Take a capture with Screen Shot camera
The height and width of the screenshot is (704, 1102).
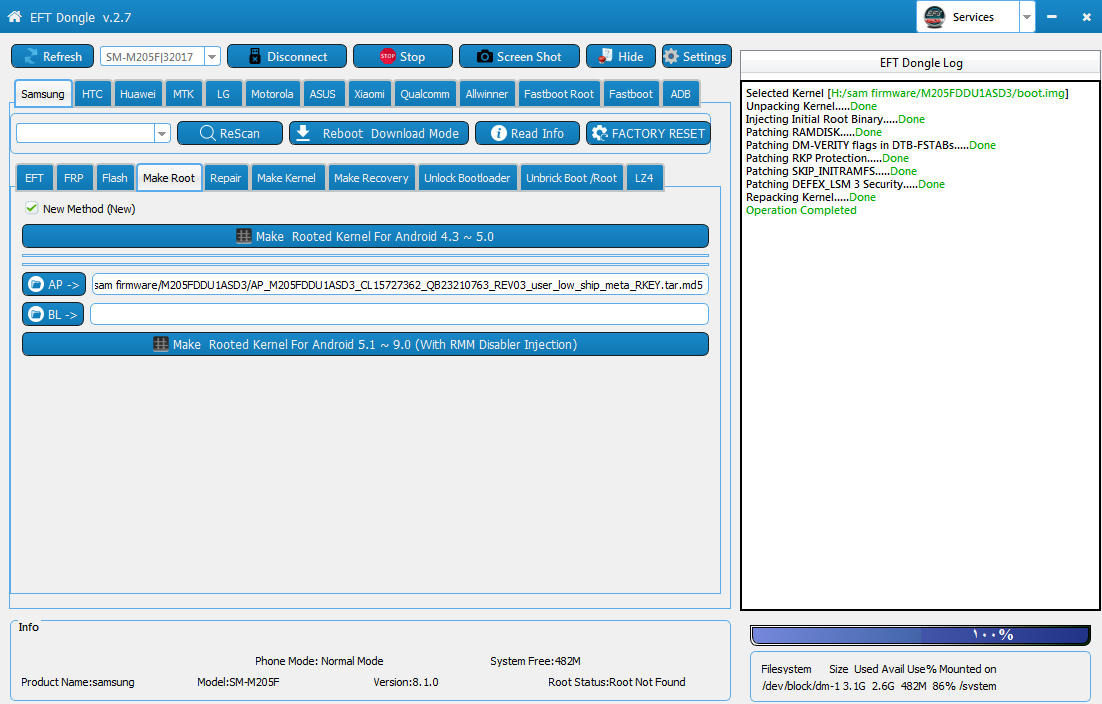(484, 56)
